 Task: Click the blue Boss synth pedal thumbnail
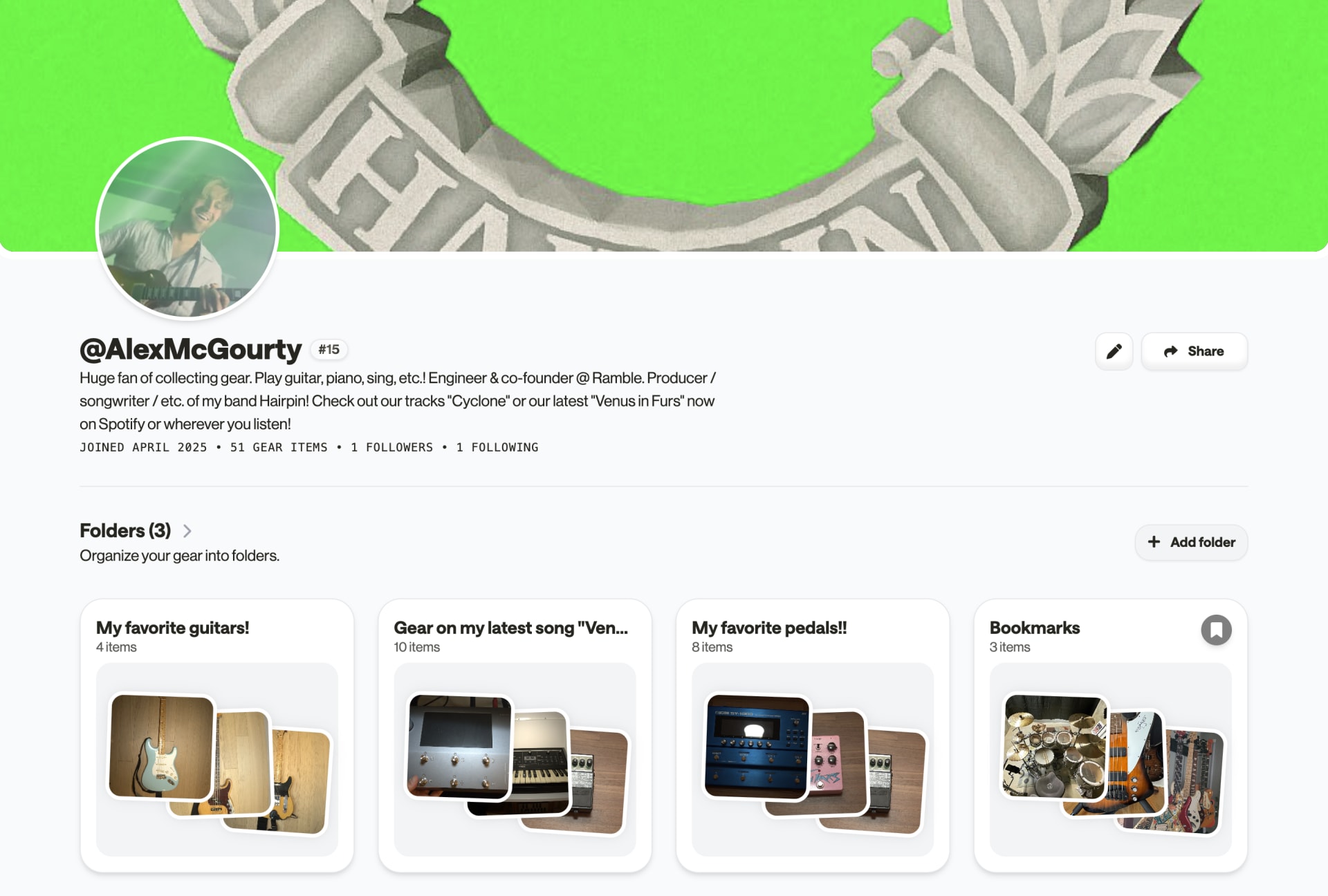coord(757,747)
